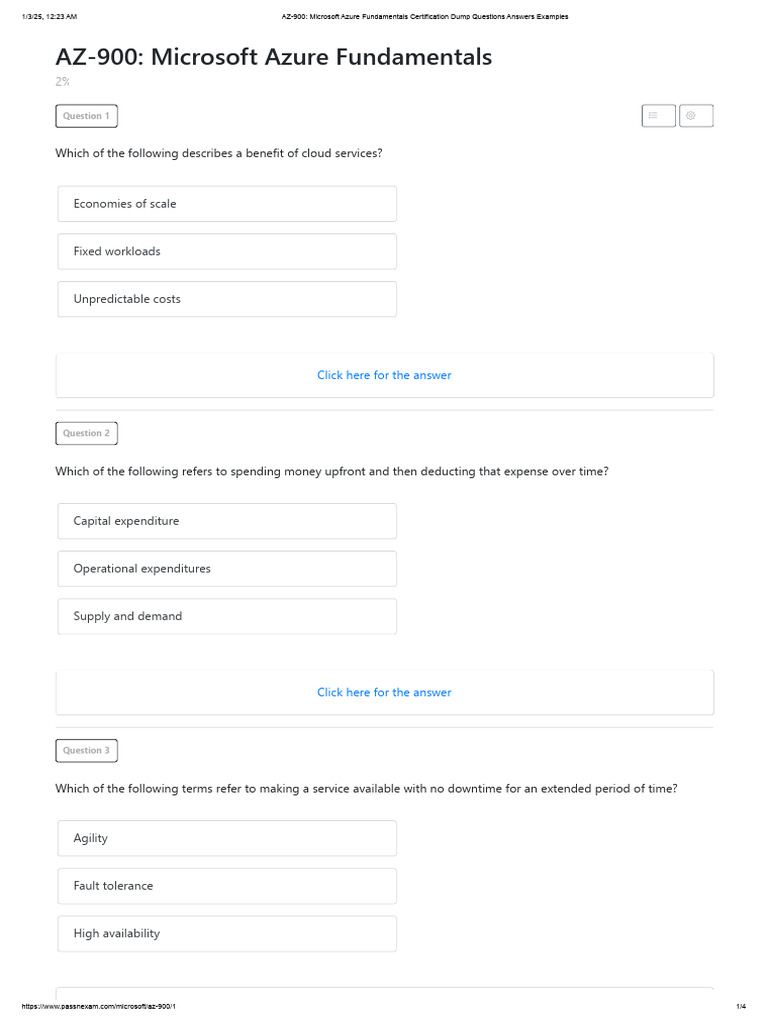Viewport: 768px width, 1024px height.
Task: Pick the 'High availability' answer
Action: point(227,933)
